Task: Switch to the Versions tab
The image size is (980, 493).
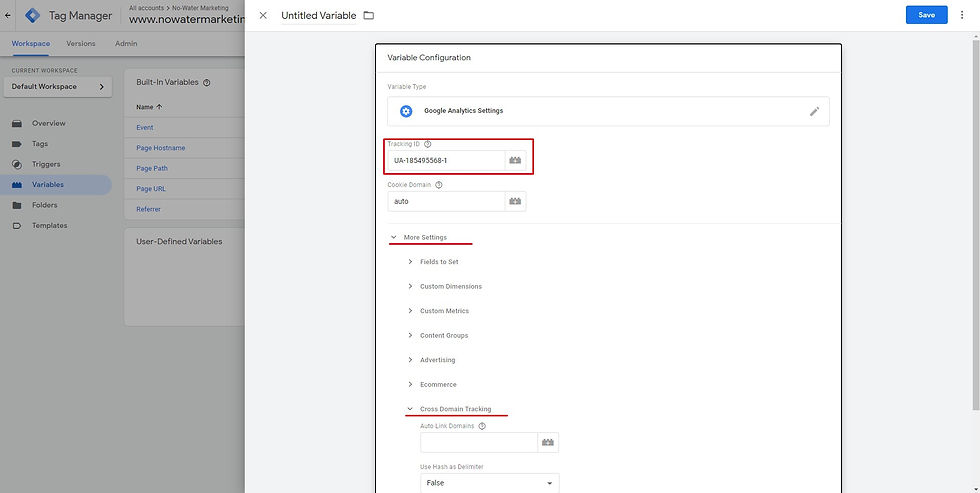Action: pyautogui.click(x=81, y=44)
